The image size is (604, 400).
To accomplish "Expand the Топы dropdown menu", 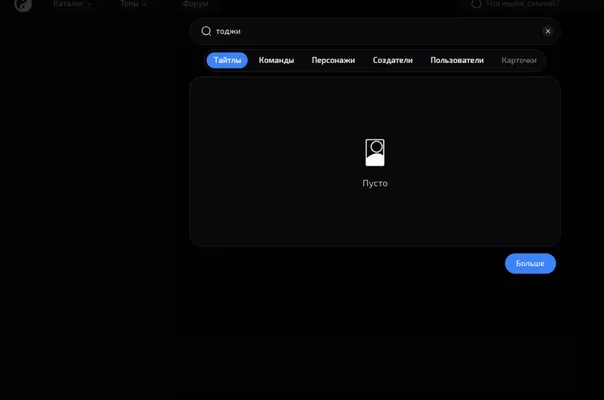I will (133, 4).
